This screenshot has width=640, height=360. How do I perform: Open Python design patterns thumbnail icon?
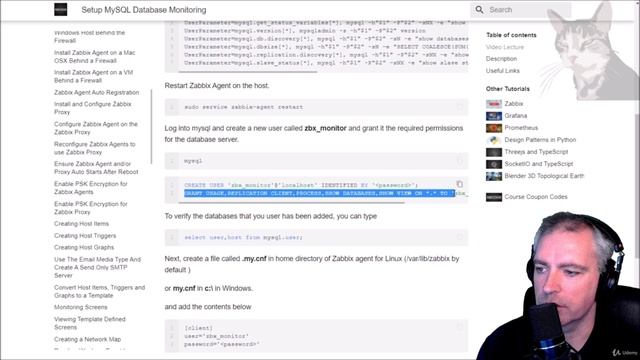click(x=494, y=140)
